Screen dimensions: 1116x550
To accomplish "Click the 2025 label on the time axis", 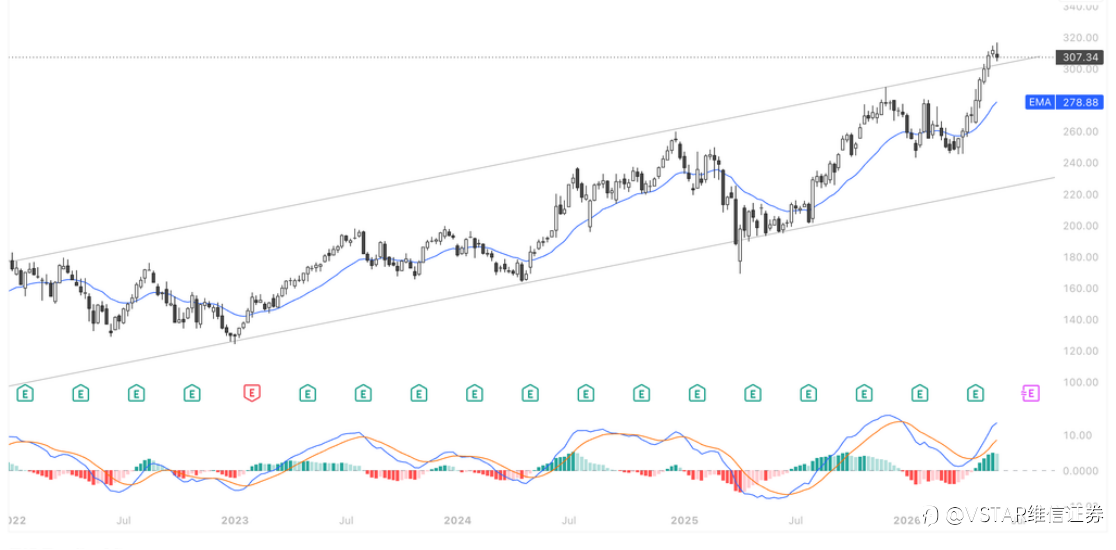I will [x=683, y=520].
